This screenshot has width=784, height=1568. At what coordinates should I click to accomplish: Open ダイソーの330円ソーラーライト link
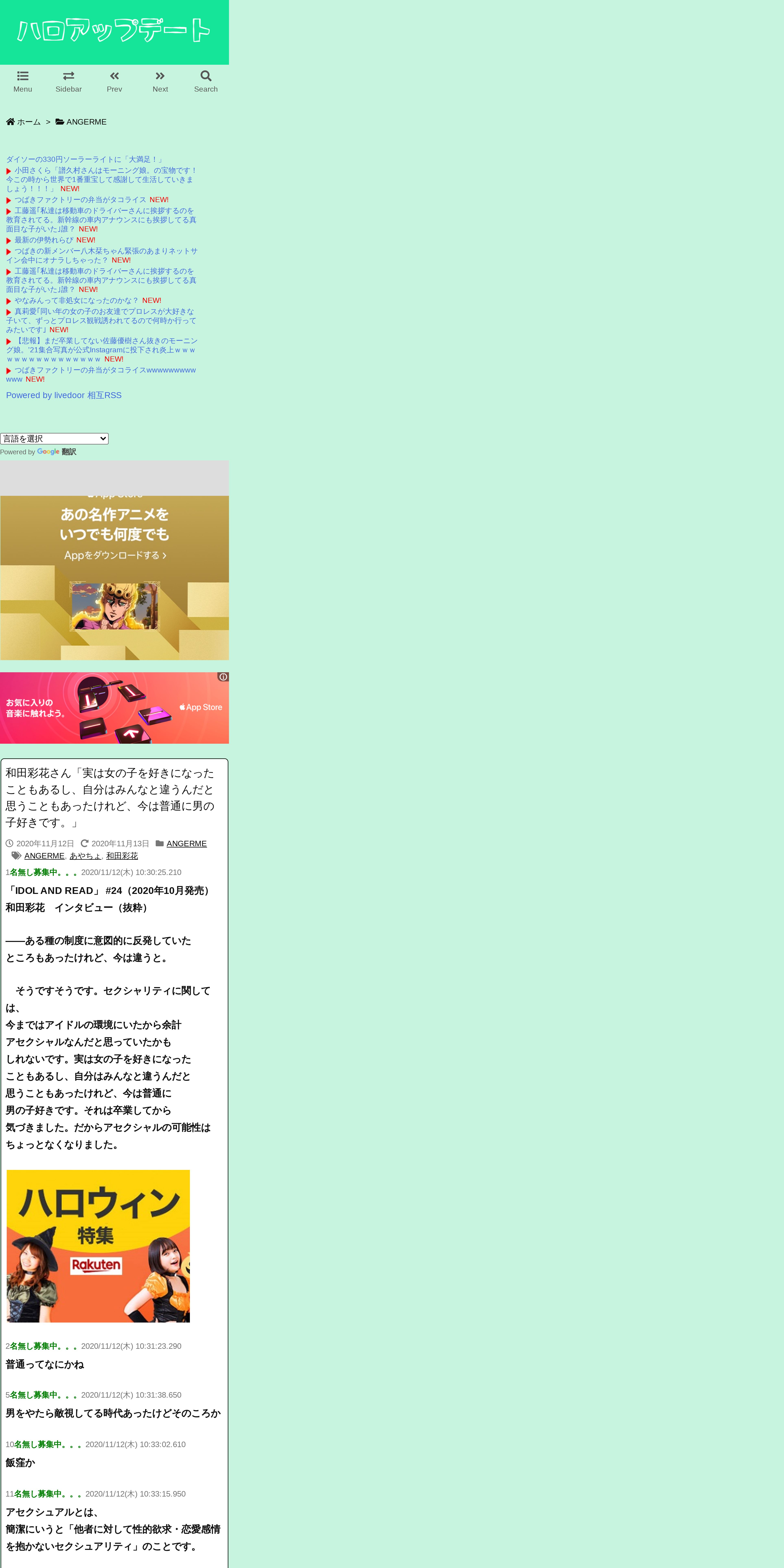click(85, 160)
